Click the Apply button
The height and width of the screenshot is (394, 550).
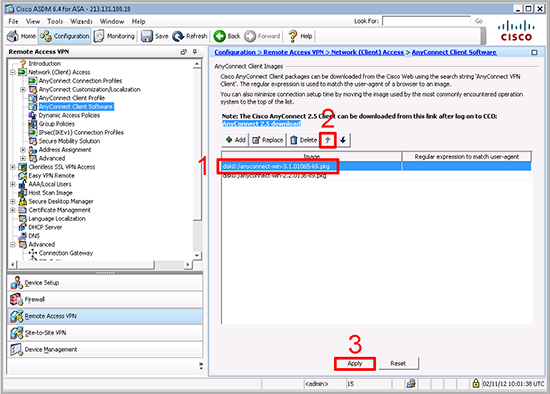pos(355,363)
